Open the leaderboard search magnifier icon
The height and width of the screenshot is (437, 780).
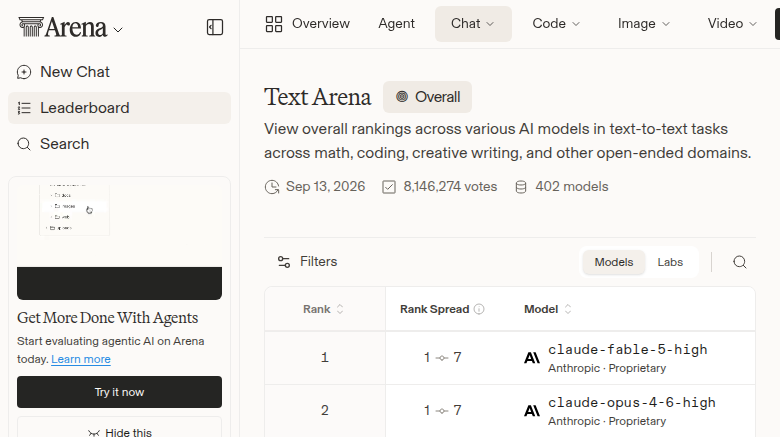click(x=740, y=262)
